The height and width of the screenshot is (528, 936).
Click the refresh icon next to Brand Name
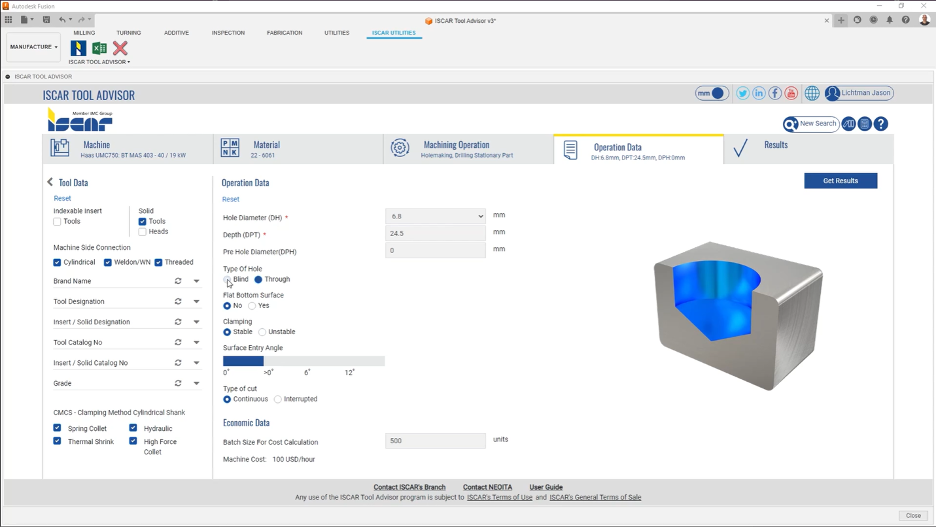(x=178, y=281)
